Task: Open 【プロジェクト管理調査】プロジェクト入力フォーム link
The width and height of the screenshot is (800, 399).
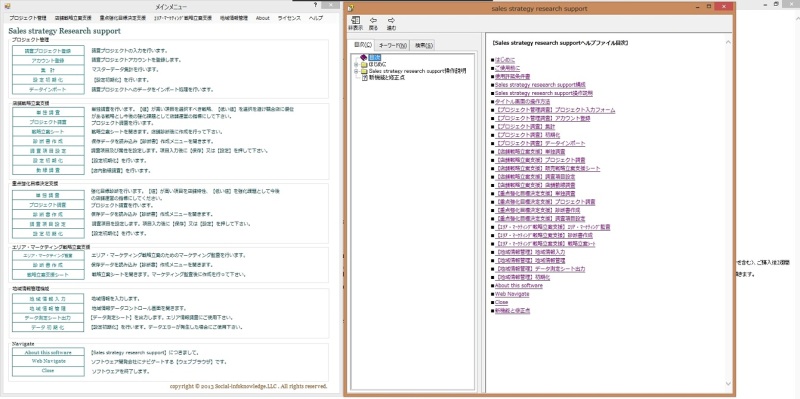Action: pyautogui.click(x=555, y=110)
